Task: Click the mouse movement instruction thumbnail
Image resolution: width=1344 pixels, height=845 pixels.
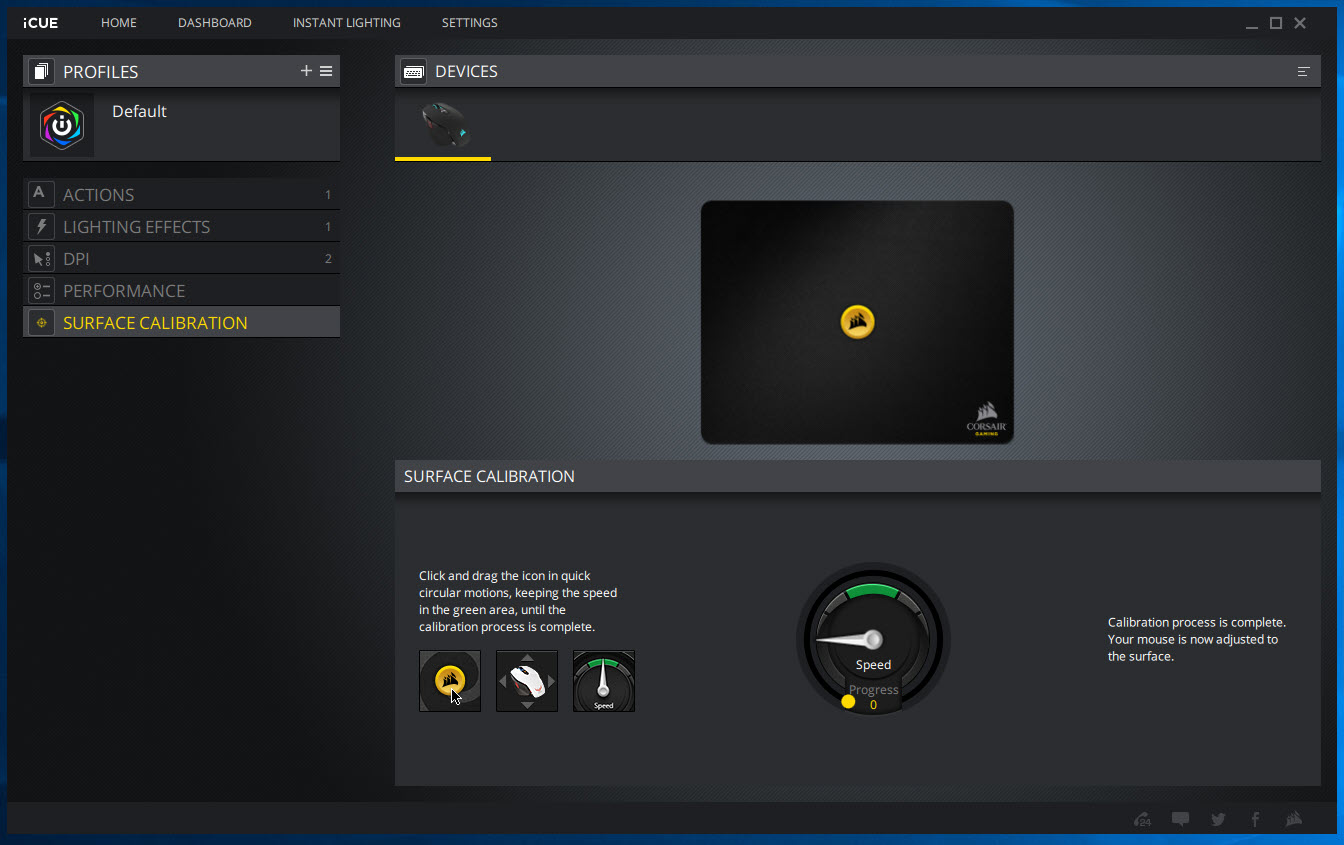Action: coord(527,681)
